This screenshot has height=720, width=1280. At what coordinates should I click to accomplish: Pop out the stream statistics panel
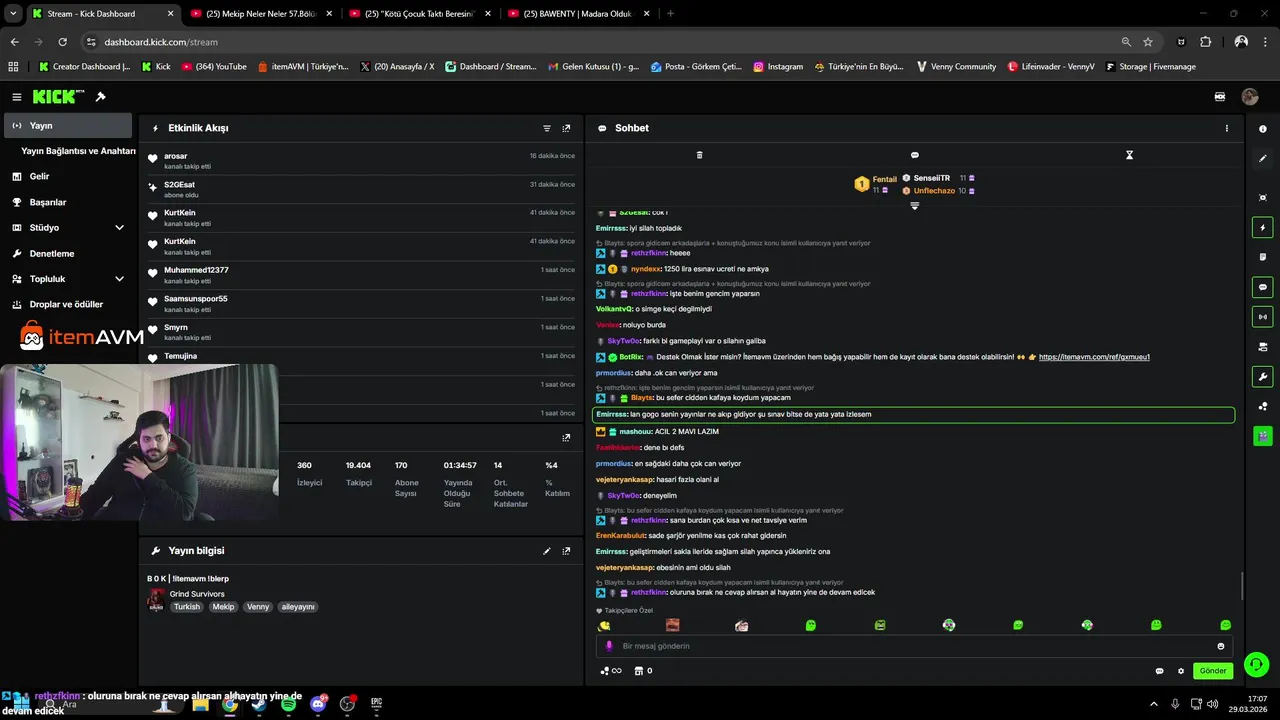click(566, 437)
